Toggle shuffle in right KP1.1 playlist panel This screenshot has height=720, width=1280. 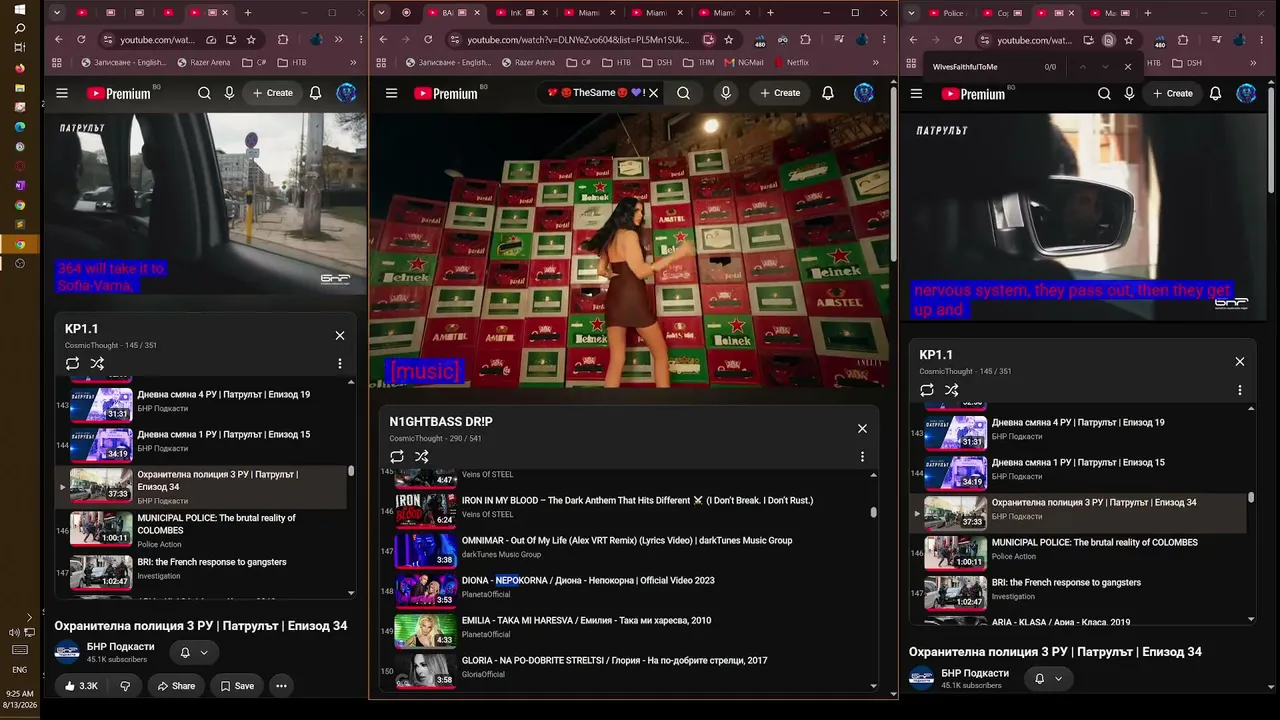click(x=952, y=390)
